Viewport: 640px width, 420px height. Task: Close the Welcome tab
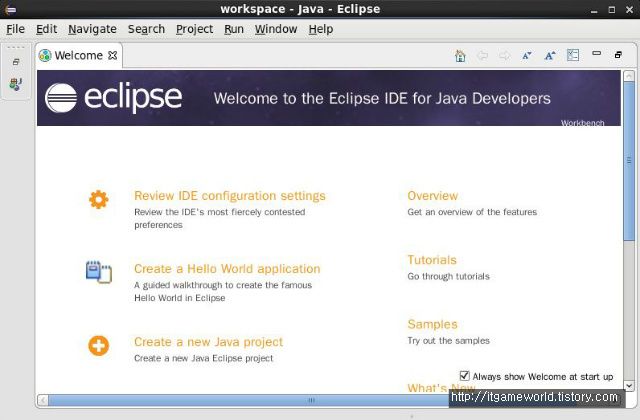coord(113,55)
